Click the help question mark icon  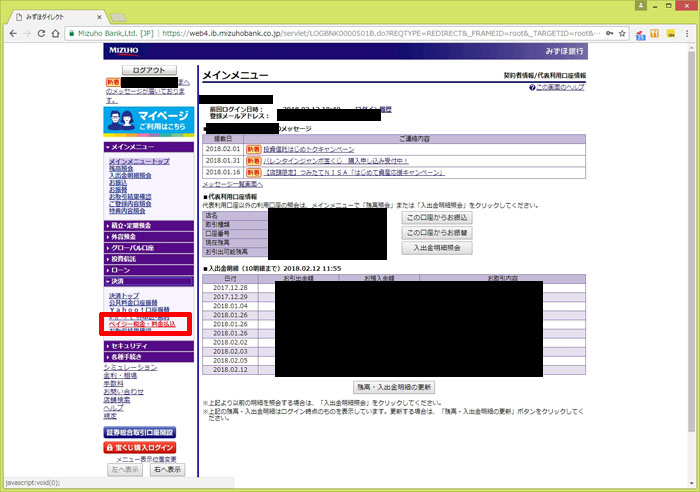click(x=532, y=88)
